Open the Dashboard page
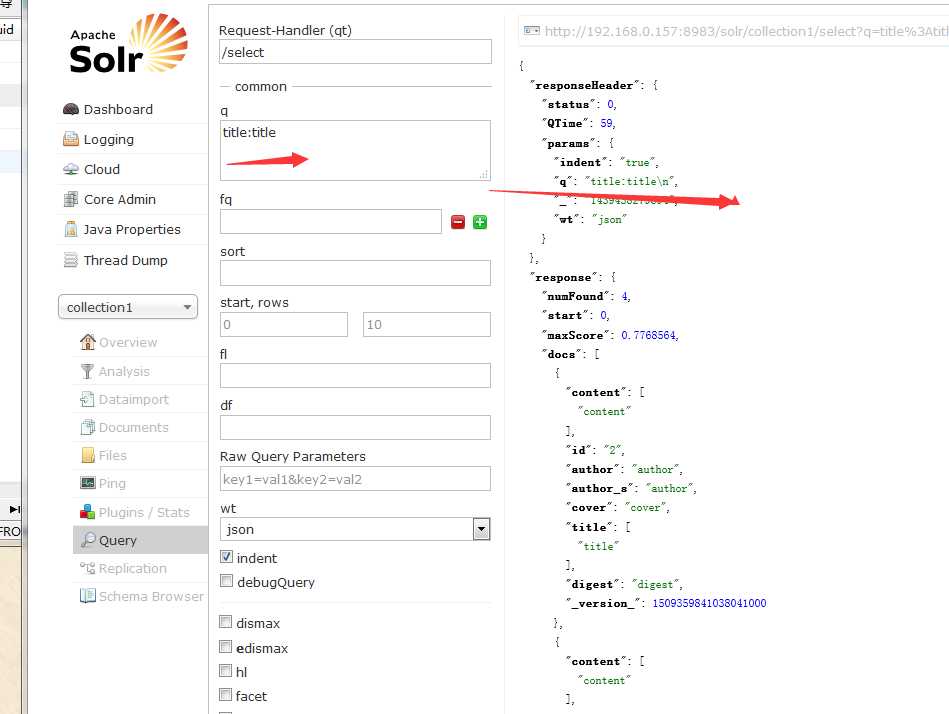The image size is (949, 714). click(x=118, y=110)
